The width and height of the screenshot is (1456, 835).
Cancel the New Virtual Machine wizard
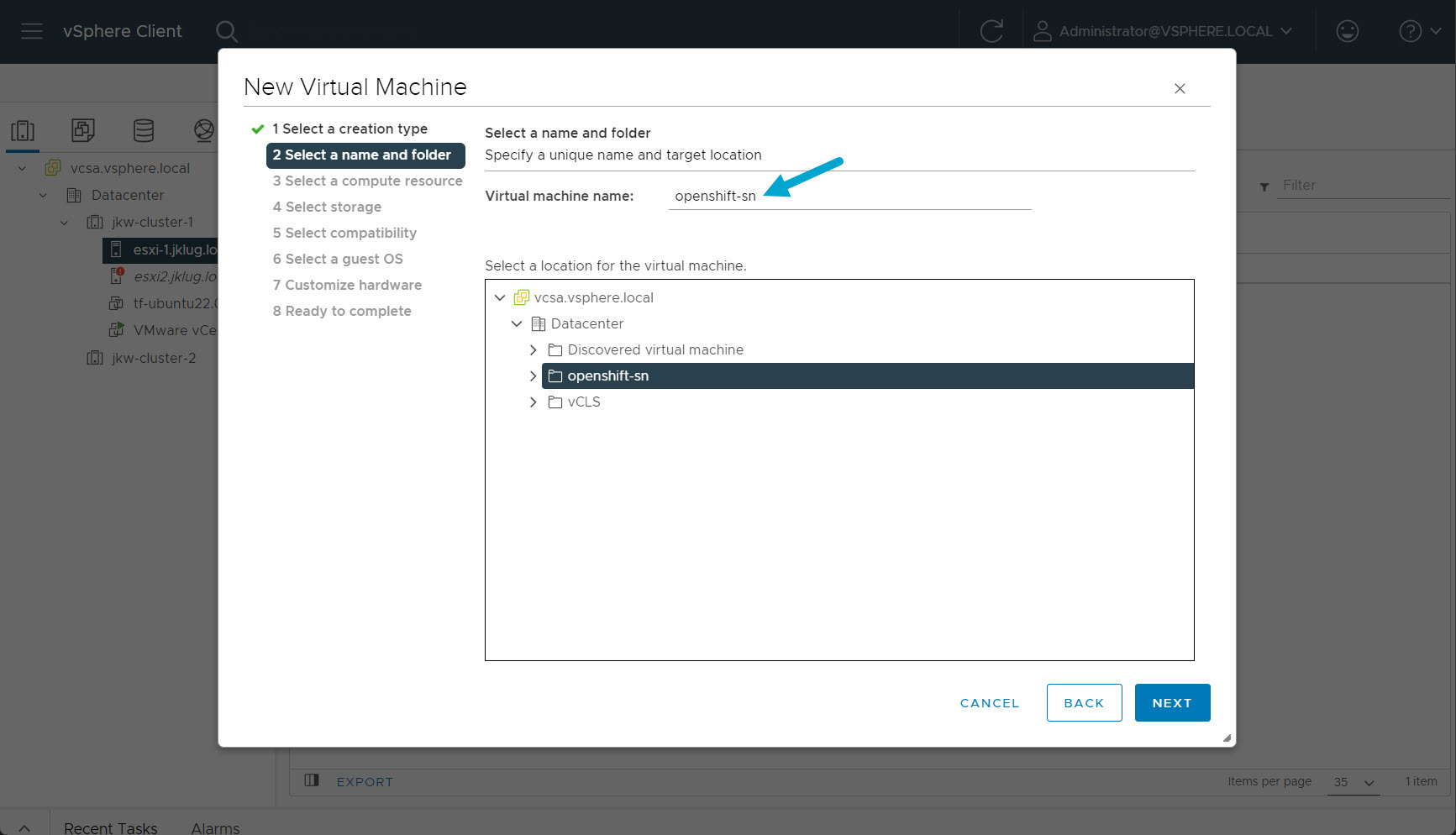pyautogui.click(x=989, y=702)
